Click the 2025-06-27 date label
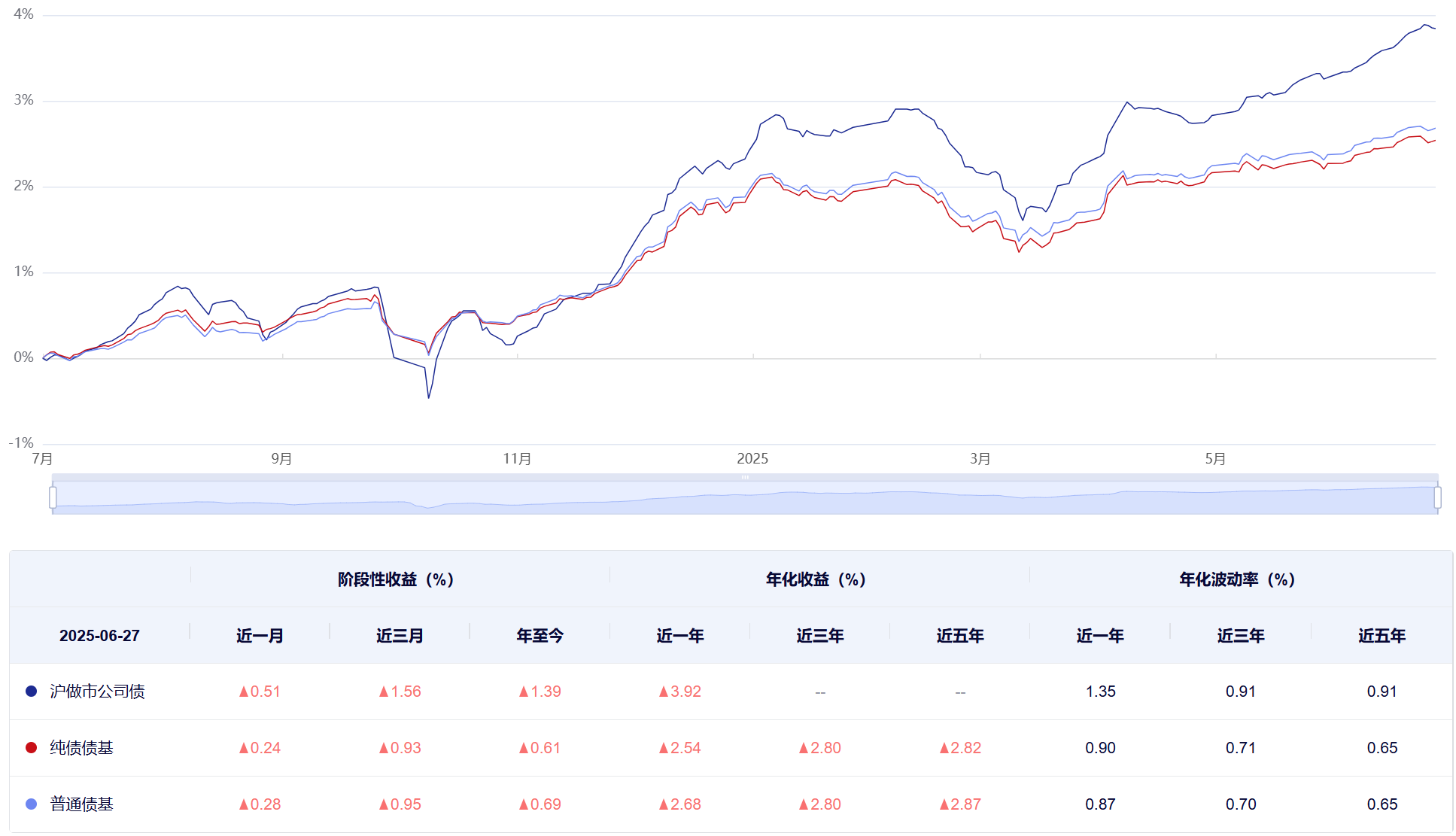The height and width of the screenshot is (836, 1456). click(x=98, y=636)
